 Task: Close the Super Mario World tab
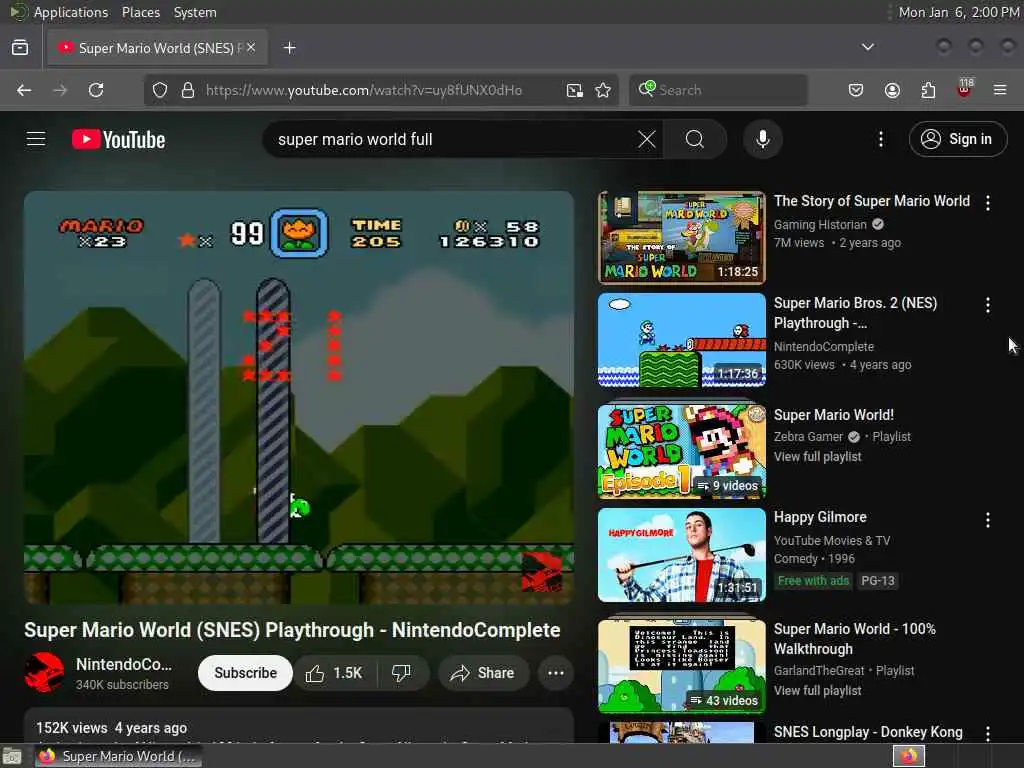point(251,47)
